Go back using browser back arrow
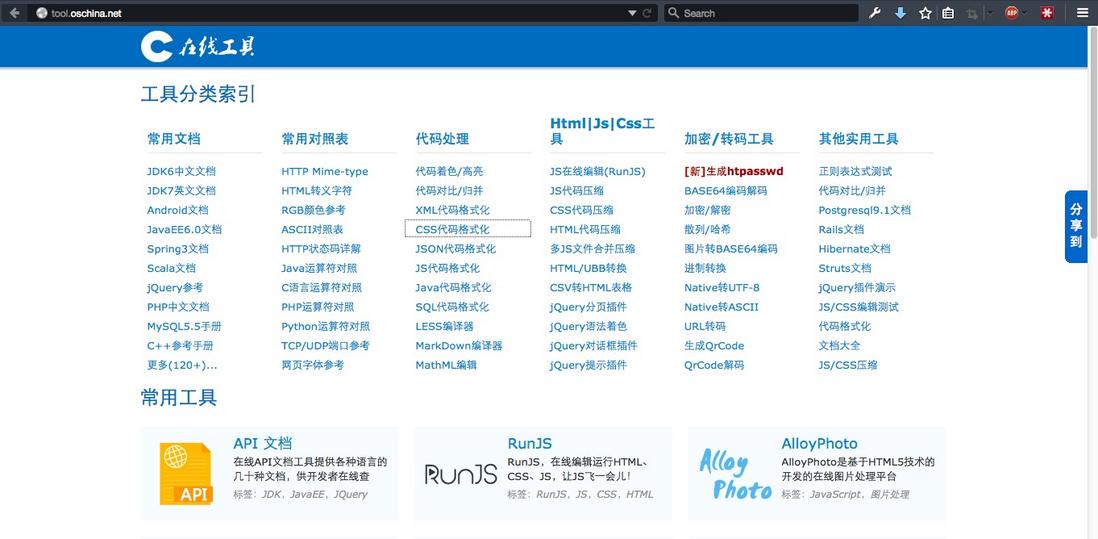Screen dimensions: 1098x539 tap(14, 13)
